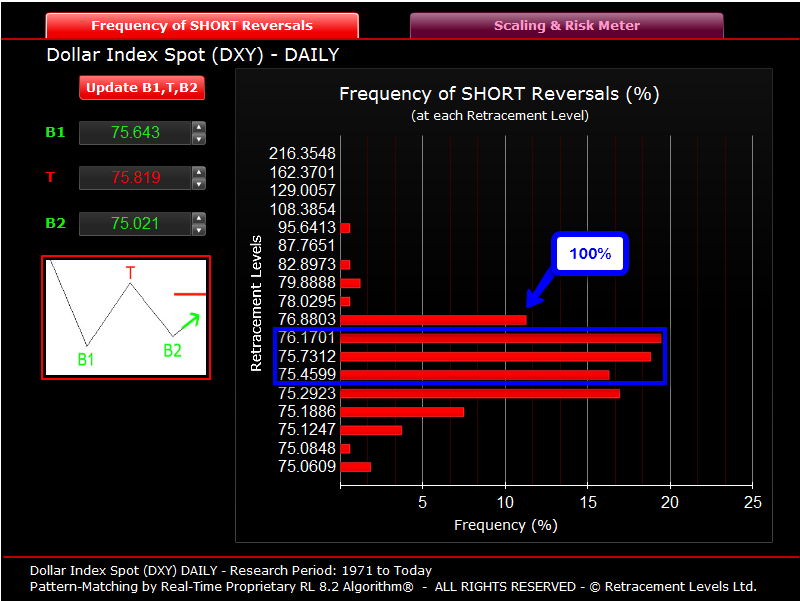Select Frequency of SHORT Reversals tab
This screenshot has height=601, width=800.
(x=201, y=26)
